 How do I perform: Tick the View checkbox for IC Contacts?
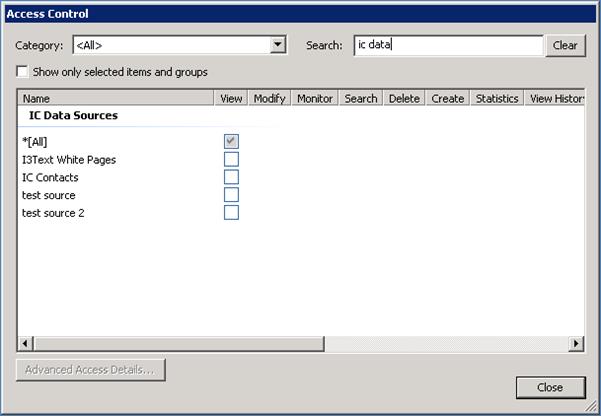coord(231,177)
